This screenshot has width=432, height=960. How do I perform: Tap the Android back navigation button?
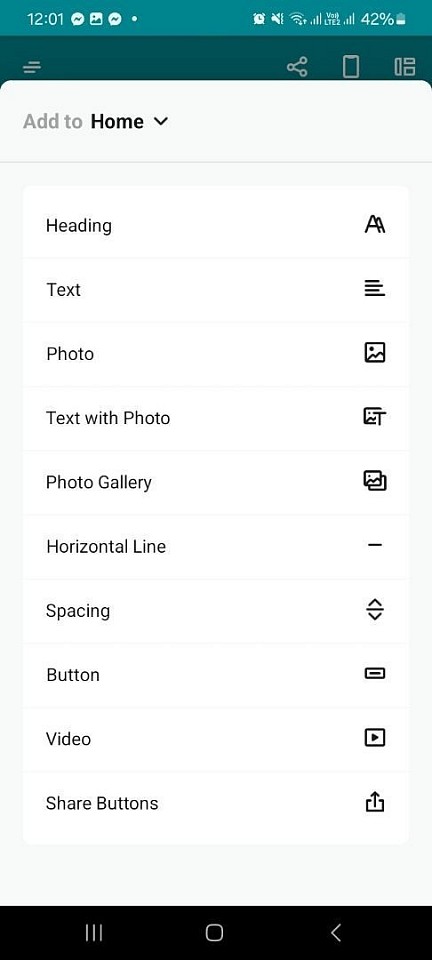tap(335, 932)
